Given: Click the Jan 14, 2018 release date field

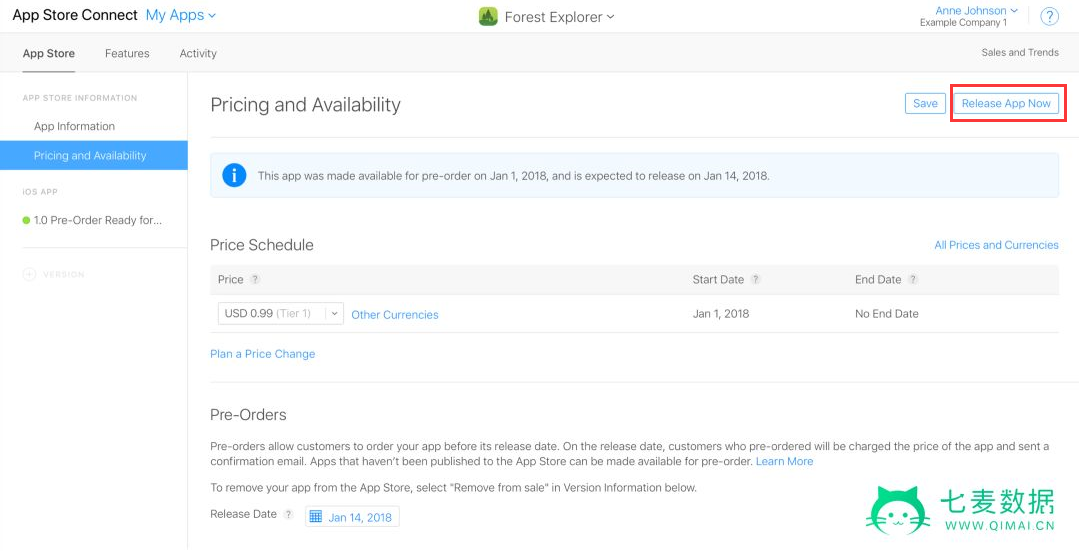Looking at the screenshot, I should coord(352,517).
